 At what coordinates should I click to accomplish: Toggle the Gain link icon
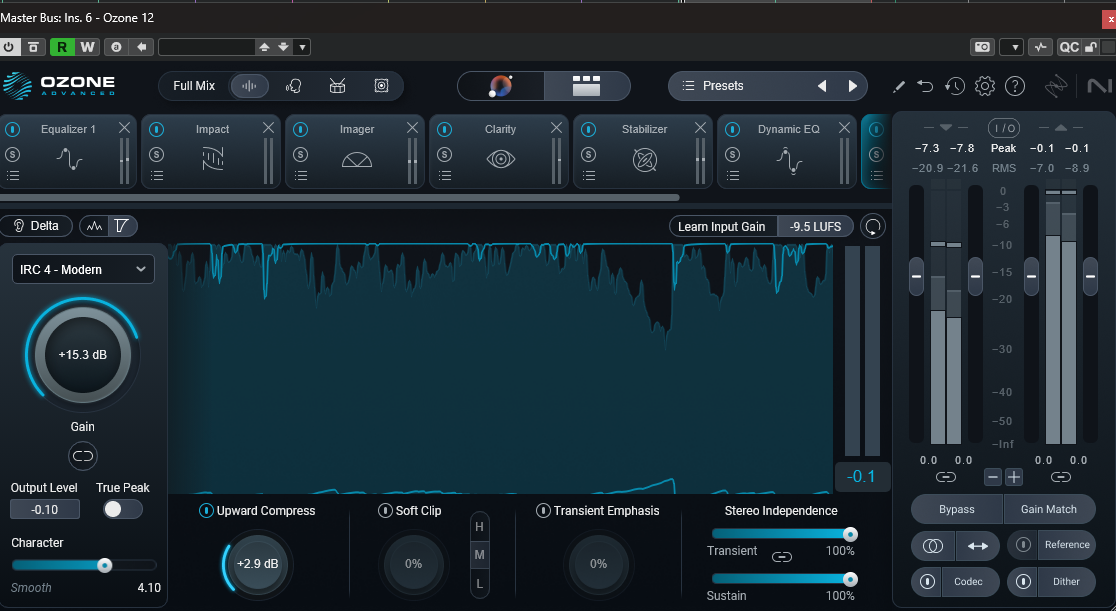[x=83, y=456]
